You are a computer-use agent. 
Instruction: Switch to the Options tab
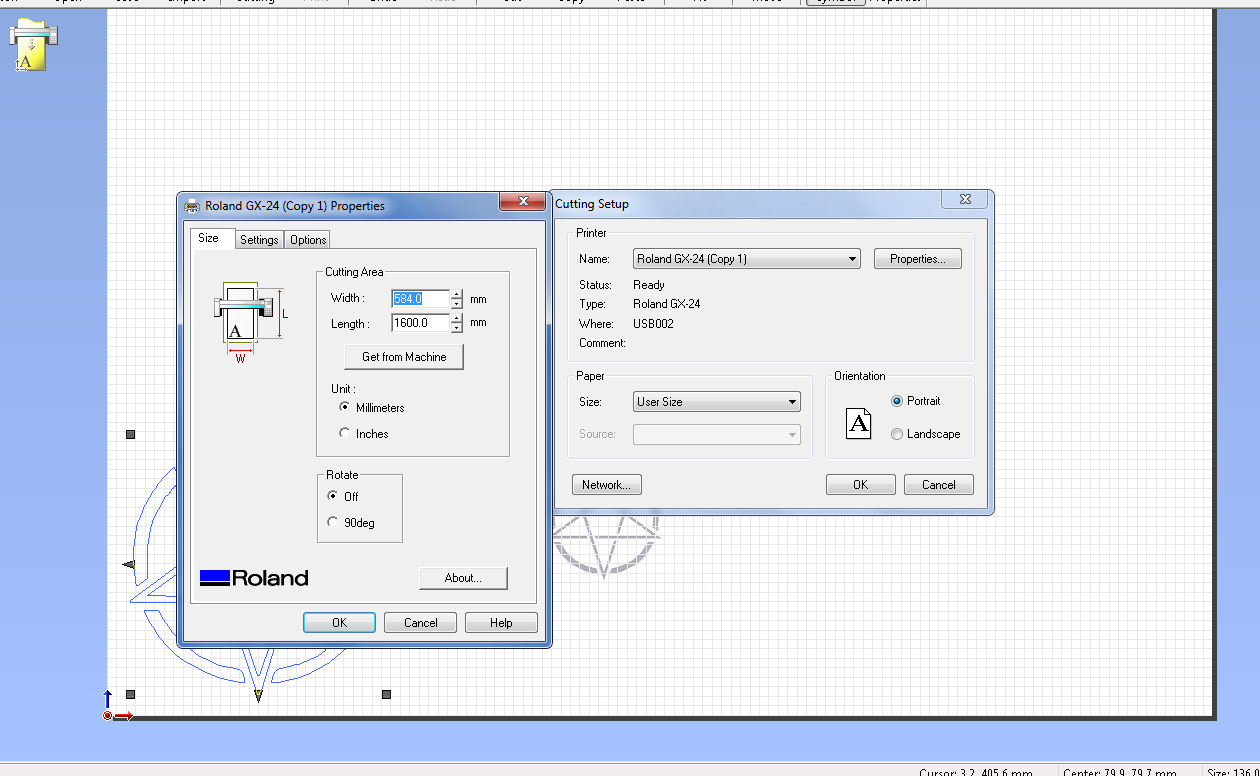(x=308, y=240)
